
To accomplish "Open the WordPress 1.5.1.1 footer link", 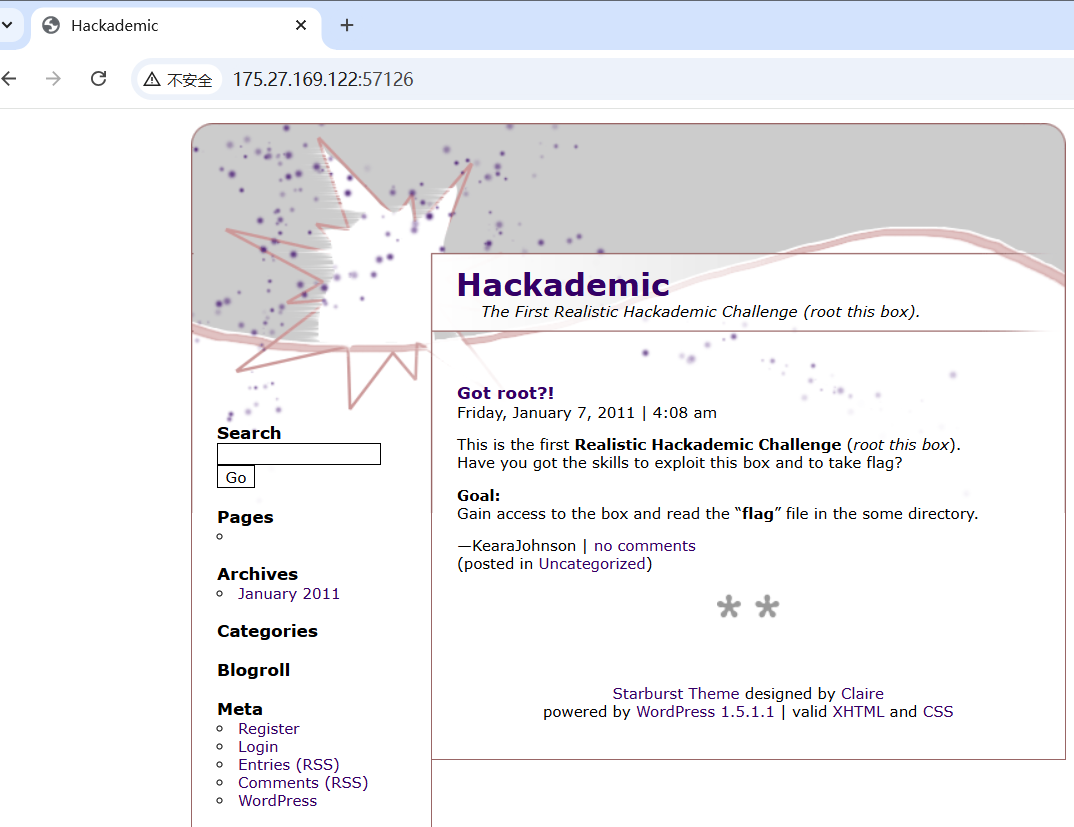I will click(705, 712).
